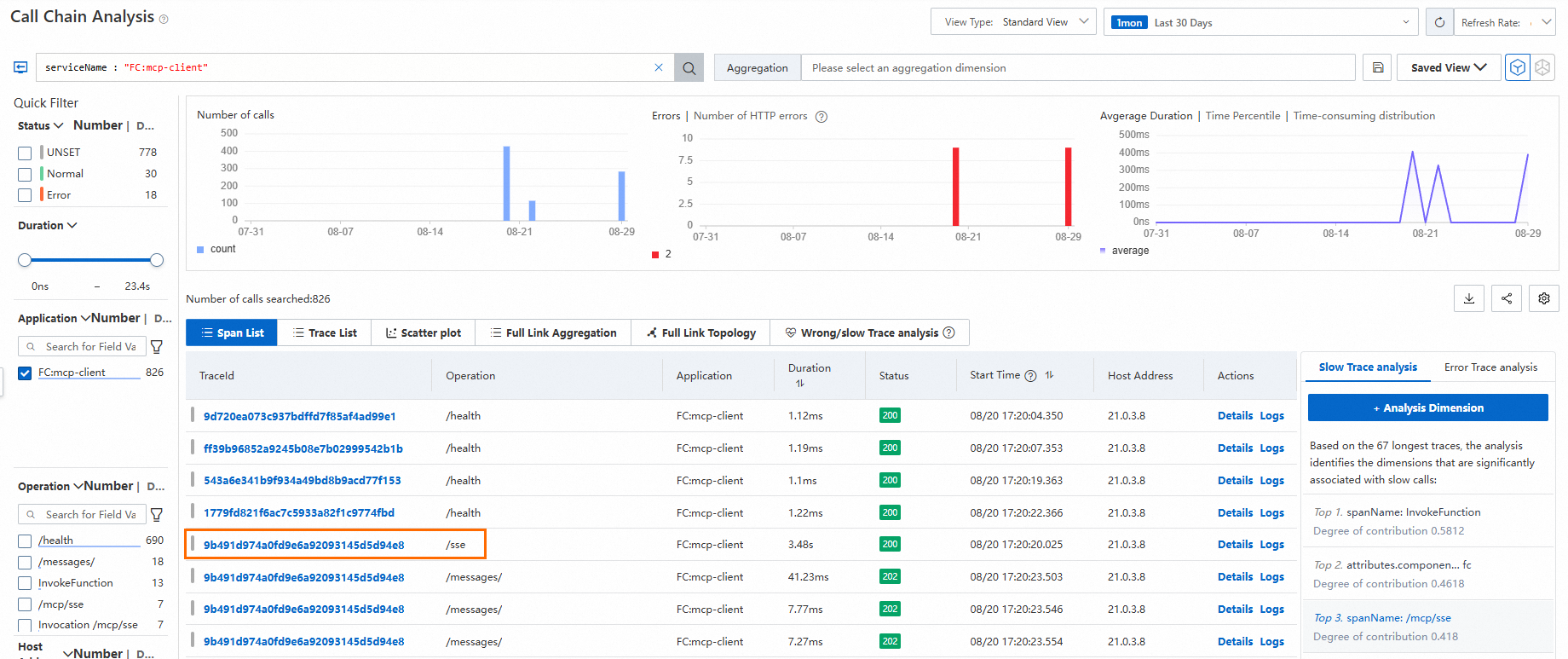The width and height of the screenshot is (1568, 659).
Task: Click the share icon above the table
Action: [x=1507, y=298]
